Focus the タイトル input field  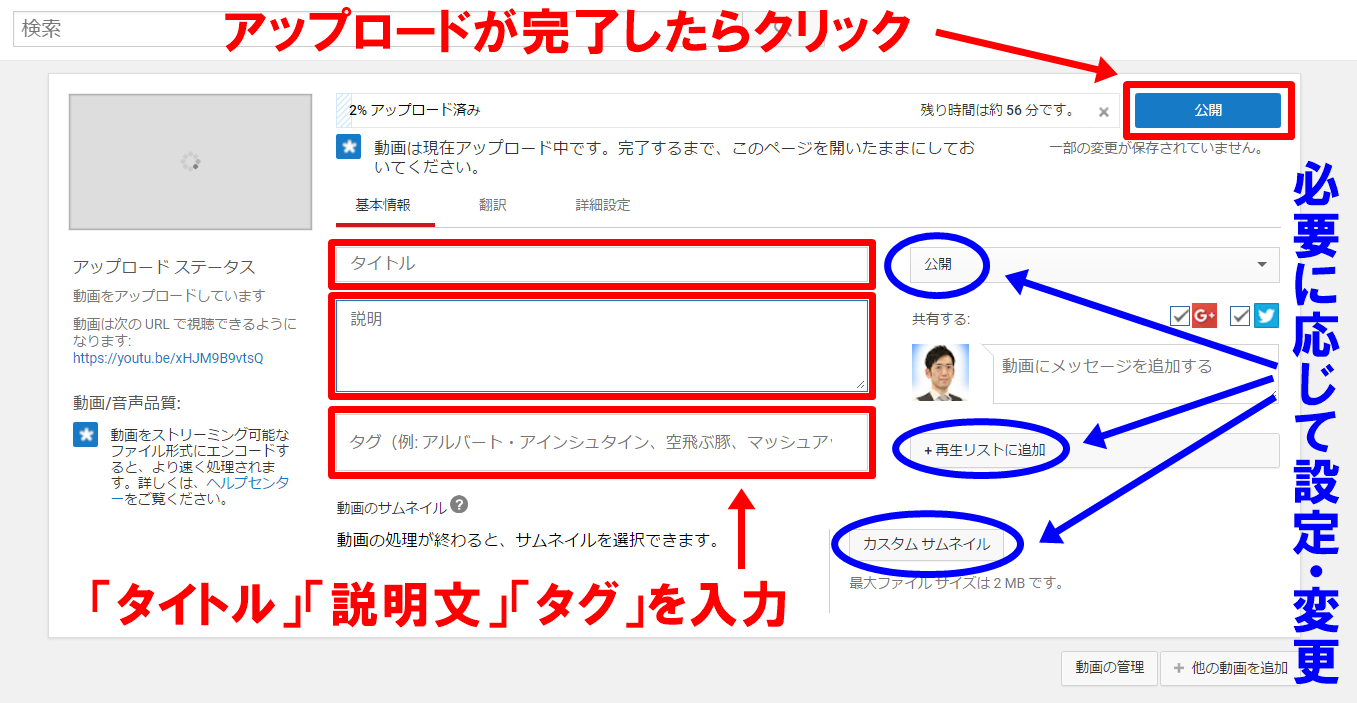tap(602, 264)
